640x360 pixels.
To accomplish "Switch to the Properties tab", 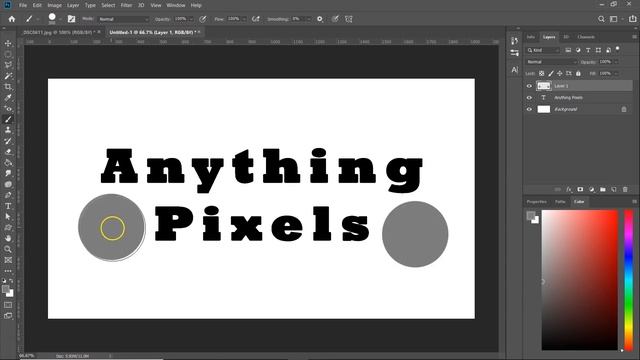I will pos(536,202).
